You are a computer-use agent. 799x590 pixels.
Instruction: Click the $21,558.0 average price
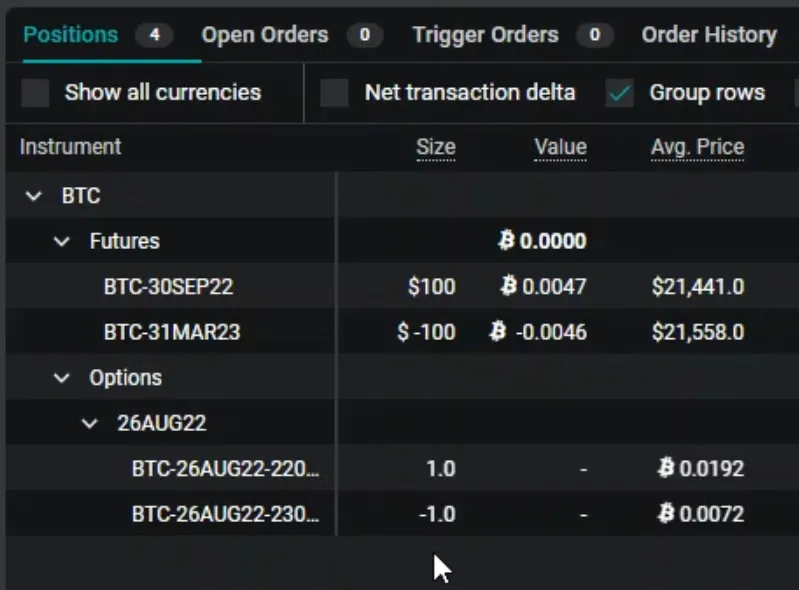click(x=698, y=332)
